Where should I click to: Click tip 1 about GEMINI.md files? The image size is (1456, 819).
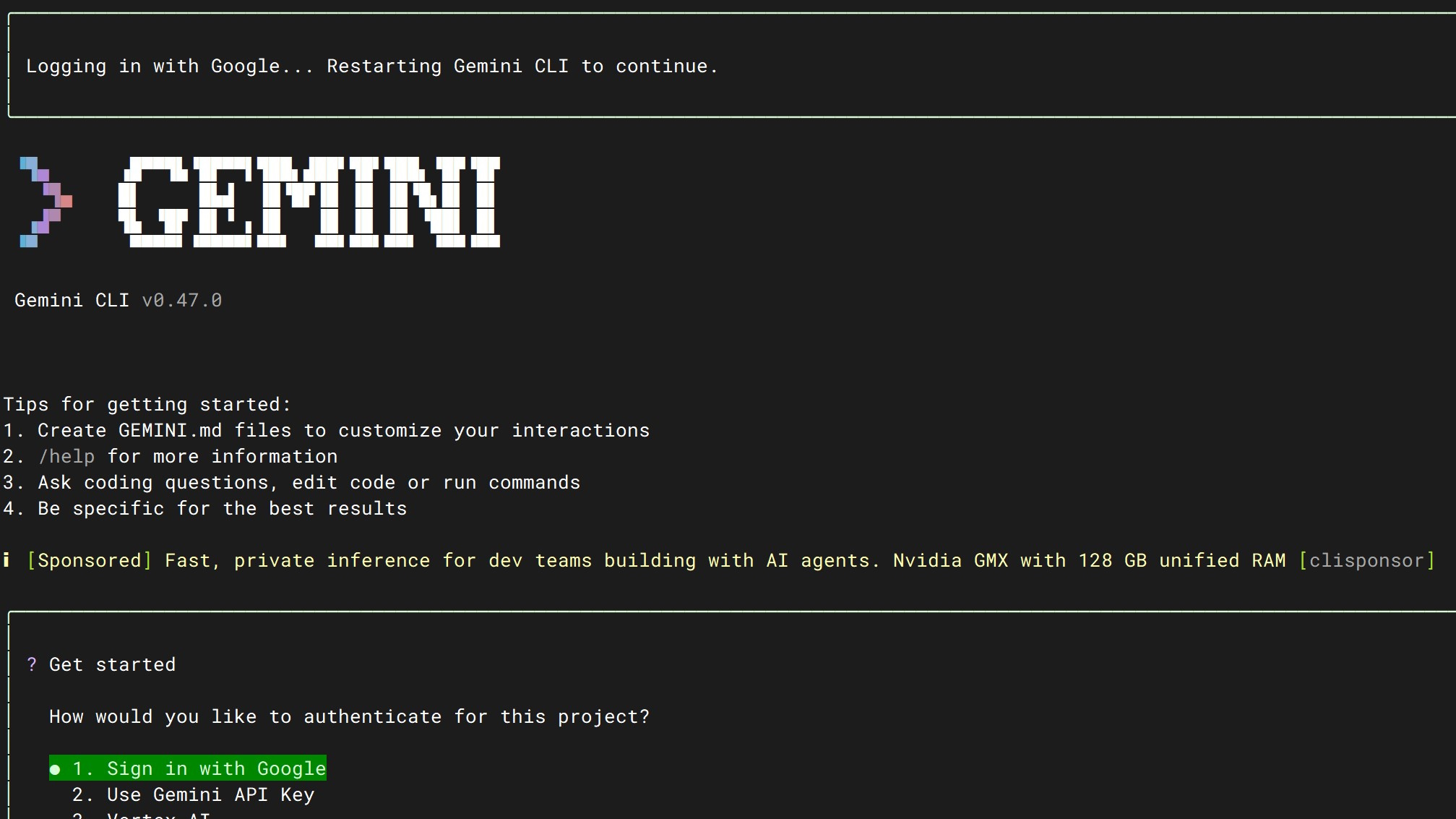pos(326,430)
